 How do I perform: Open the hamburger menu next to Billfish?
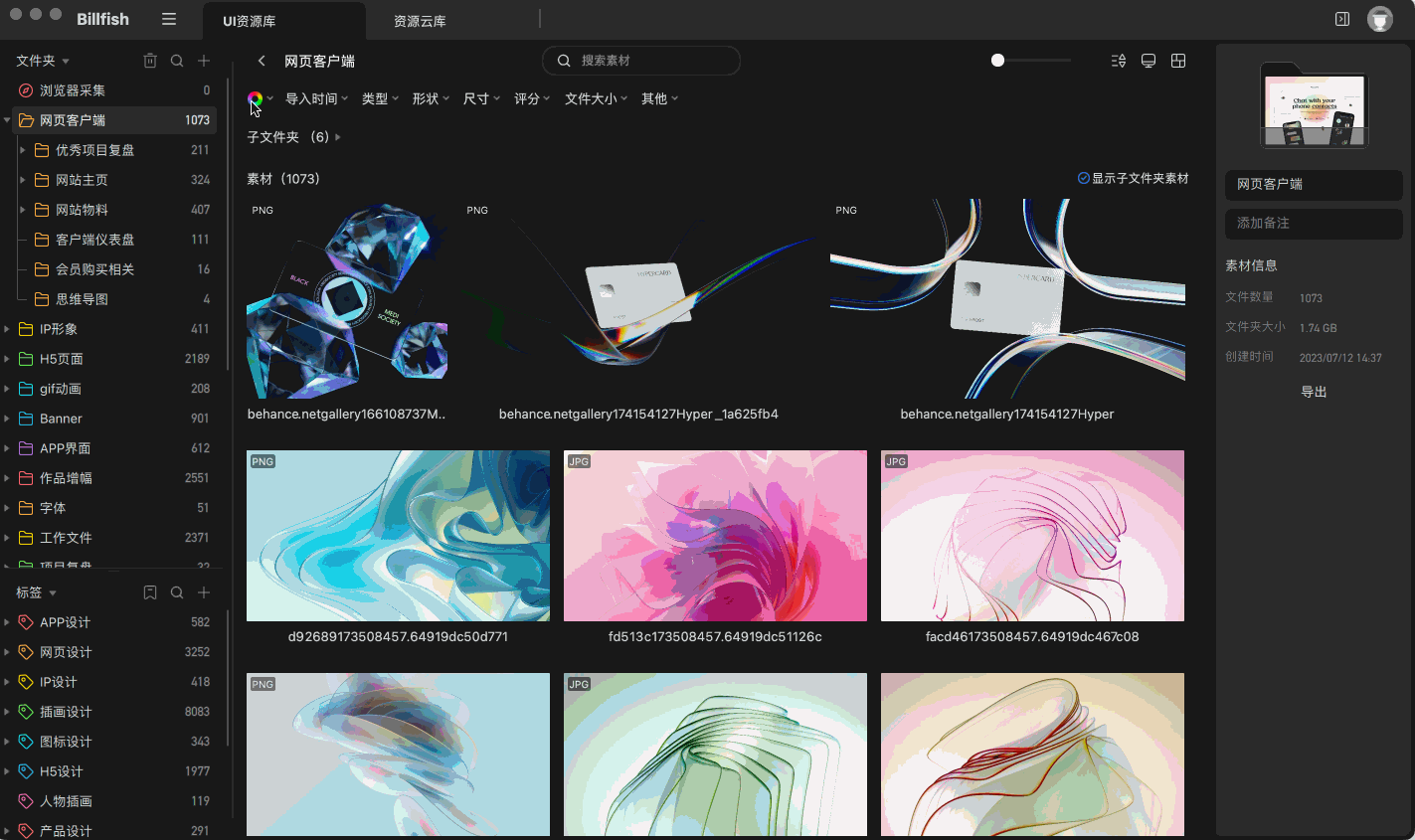169,19
